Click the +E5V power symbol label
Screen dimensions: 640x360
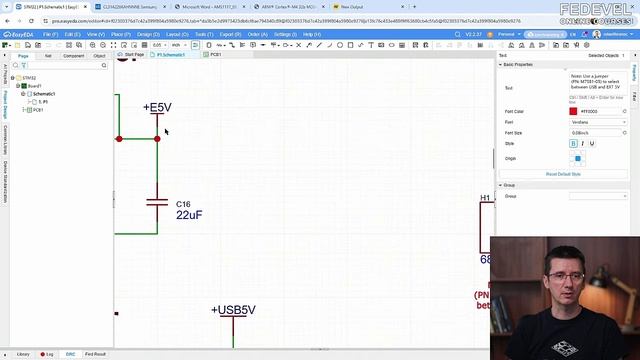[157, 108]
